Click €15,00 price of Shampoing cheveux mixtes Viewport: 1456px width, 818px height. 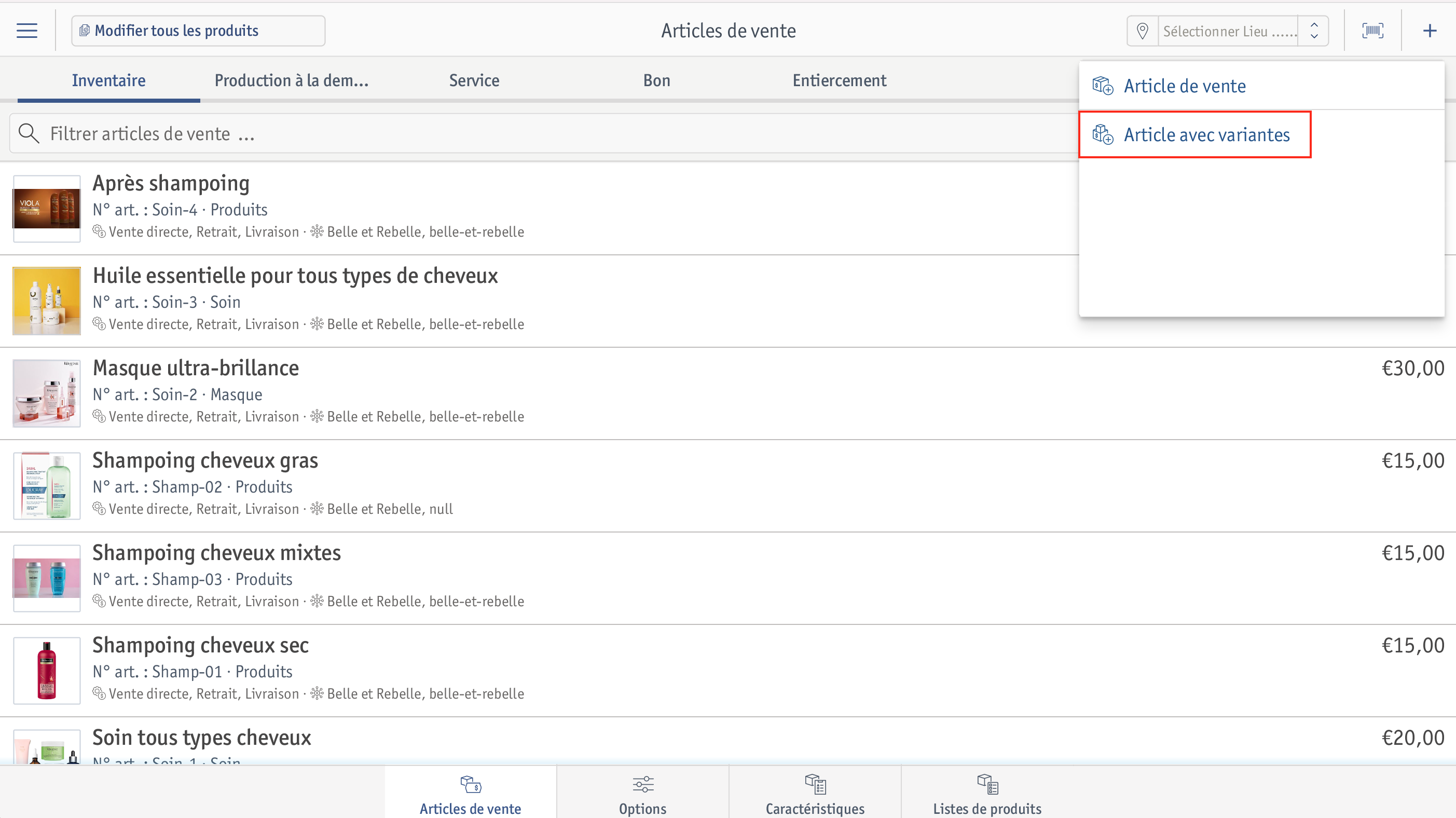[1412, 552]
